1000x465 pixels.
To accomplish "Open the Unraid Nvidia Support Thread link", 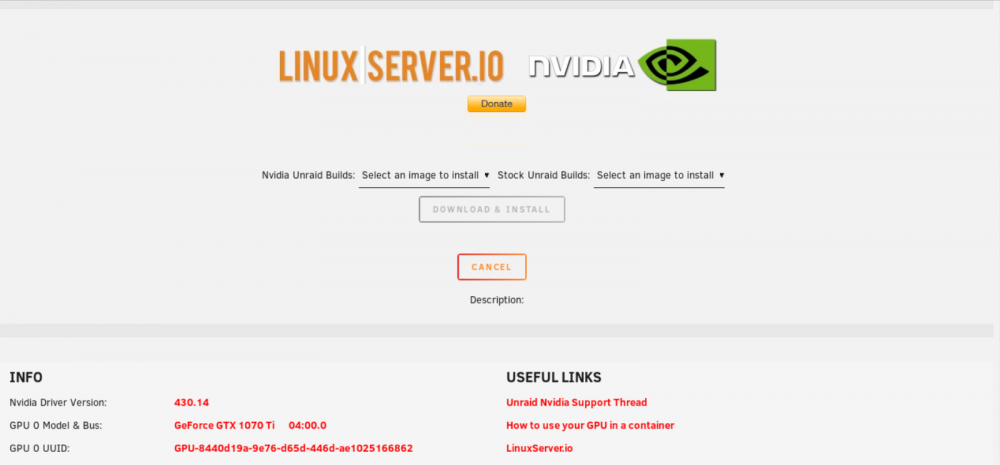I will tap(577, 402).
